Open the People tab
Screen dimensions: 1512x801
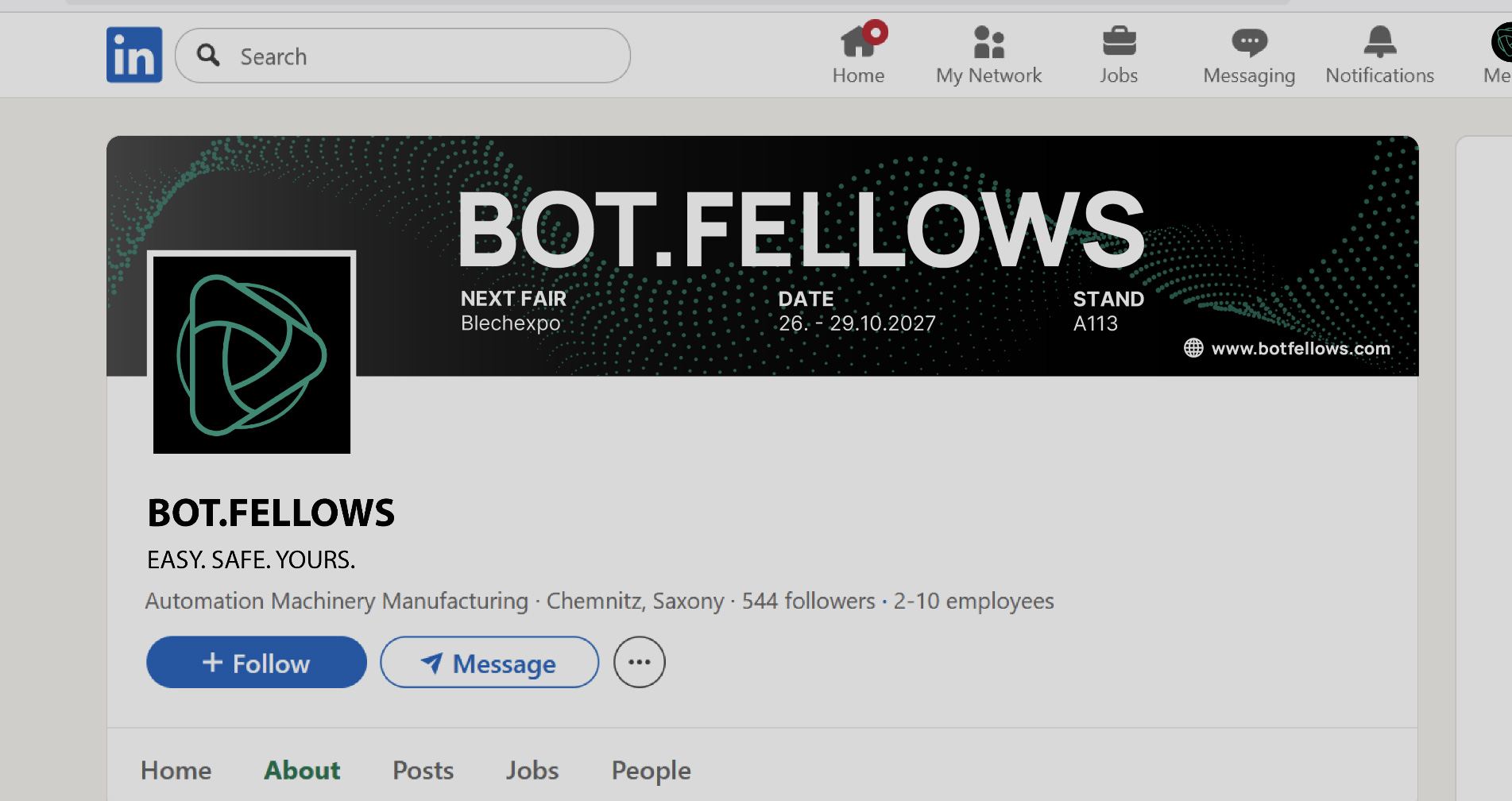point(650,770)
